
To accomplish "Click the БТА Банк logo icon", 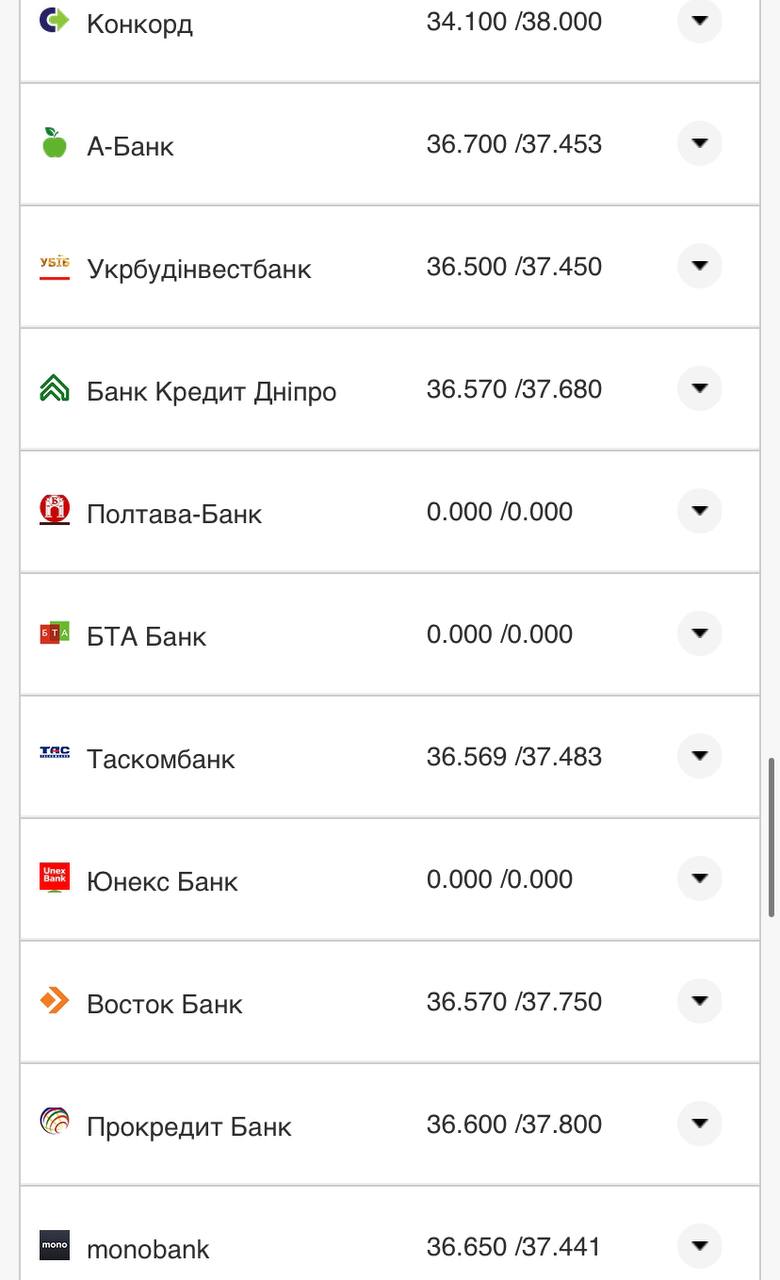I will tap(54, 633).
